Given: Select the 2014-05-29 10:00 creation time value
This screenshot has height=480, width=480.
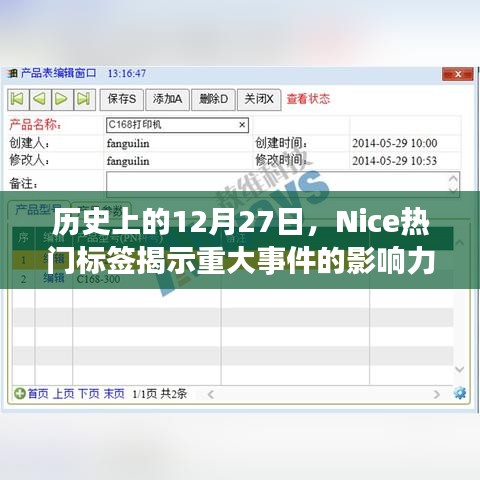Looking at the screenshot, I should click(x=395, y=143).
